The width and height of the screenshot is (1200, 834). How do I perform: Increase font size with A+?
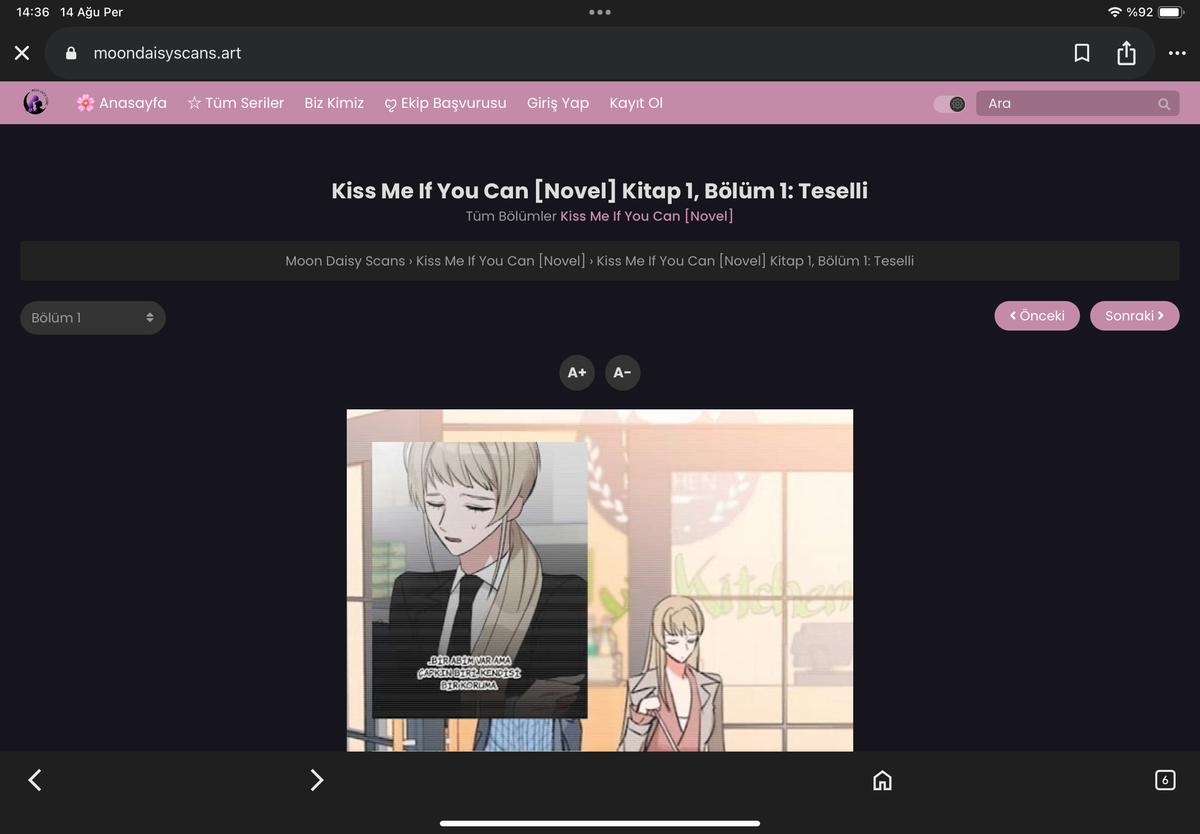coord(577,373)
